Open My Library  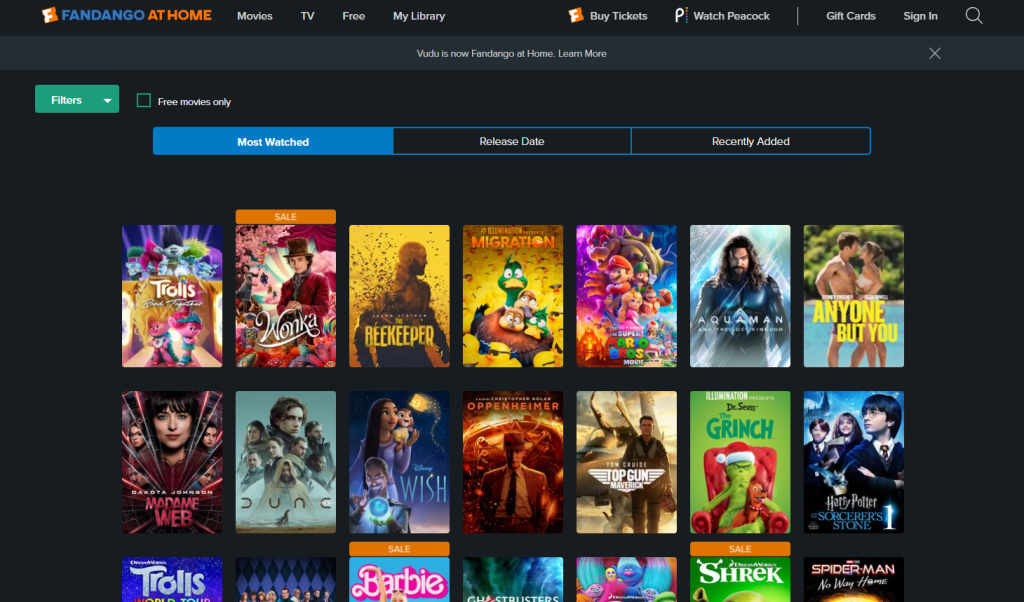(x=418, y=16)
